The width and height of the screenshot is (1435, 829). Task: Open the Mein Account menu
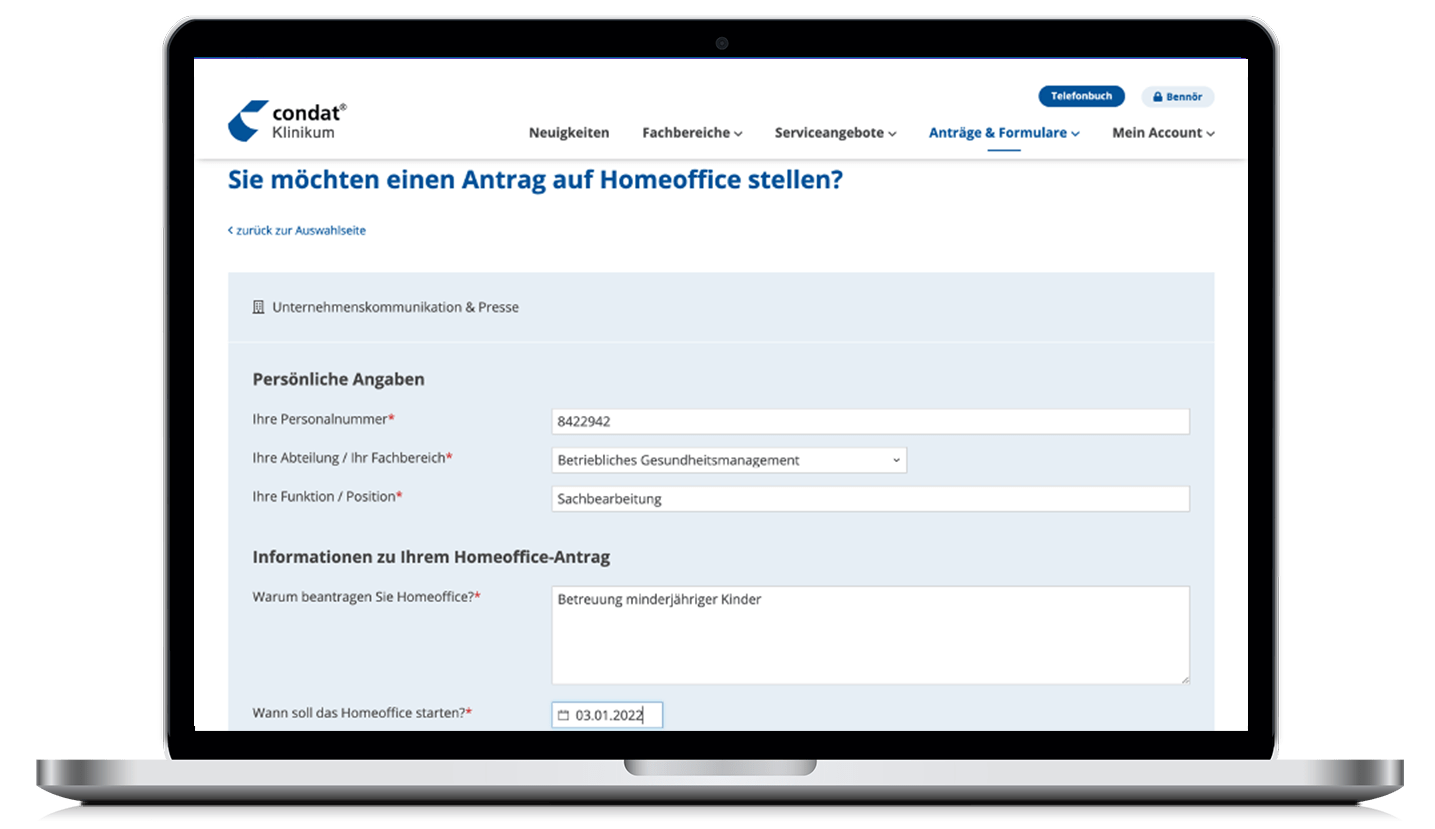coord(1163,132)
